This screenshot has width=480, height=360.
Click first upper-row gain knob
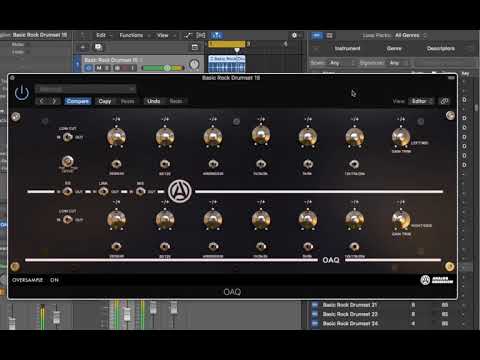pos(116,136)
